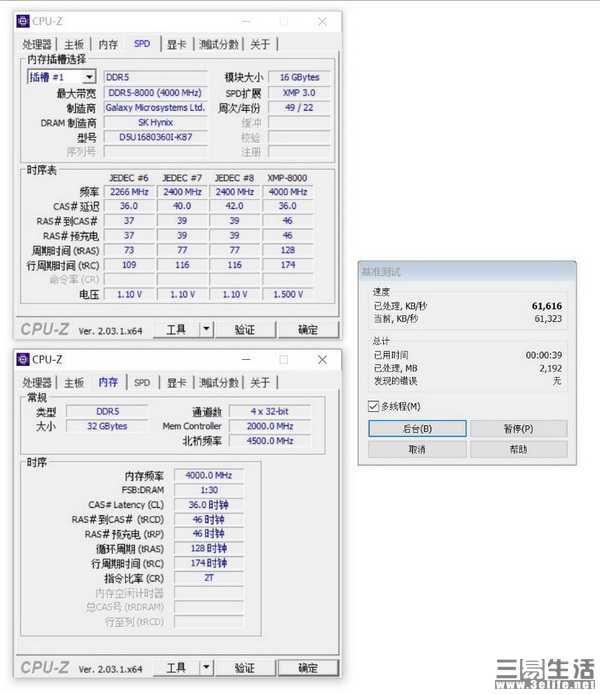Screen dimensions: 600x694
Task: Toggle the 多线程(M) checkbox in benchmark dialog
Action: coord(373,406)
